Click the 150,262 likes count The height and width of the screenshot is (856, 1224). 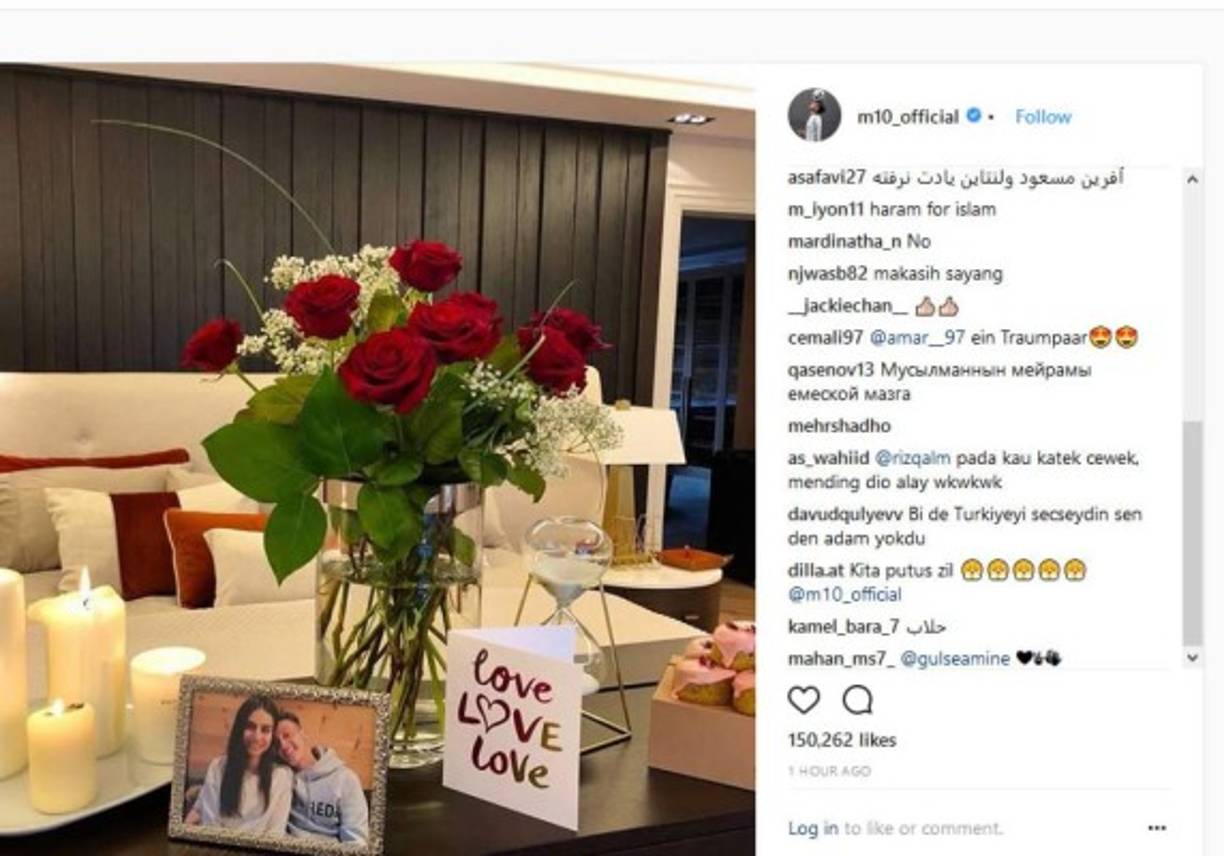point(842,741)
